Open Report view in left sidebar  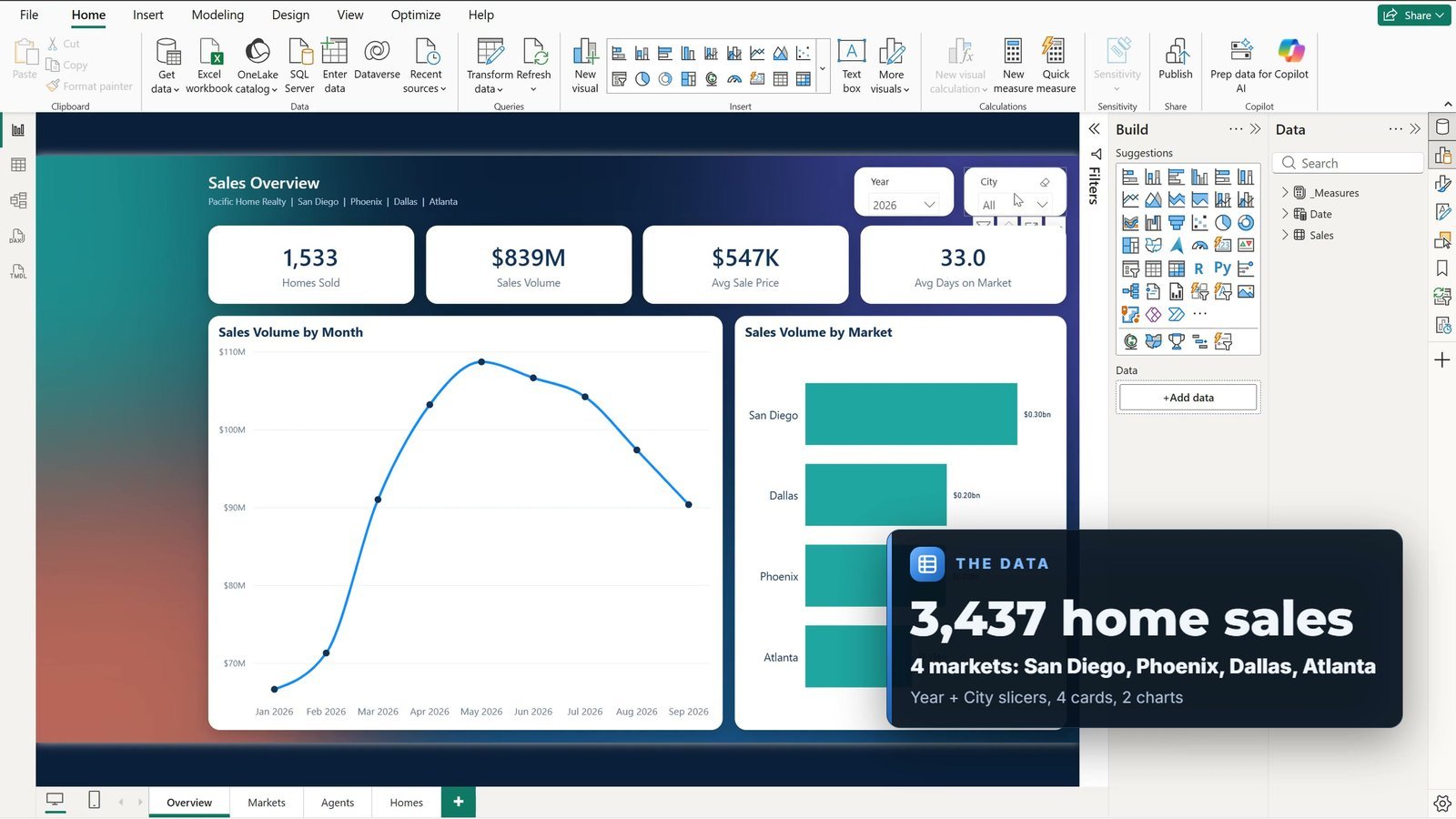coord(18,130)
